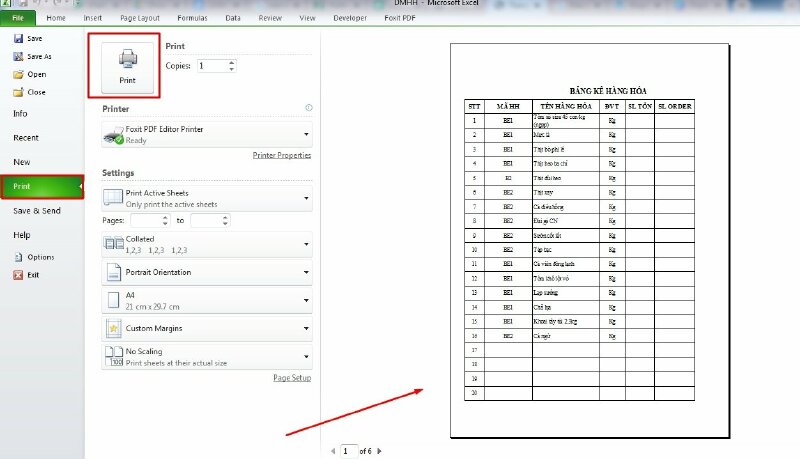Click the Foxit PDF printer status icon
The width and height of the screenshot is (800, 459).
click(113, 135)
